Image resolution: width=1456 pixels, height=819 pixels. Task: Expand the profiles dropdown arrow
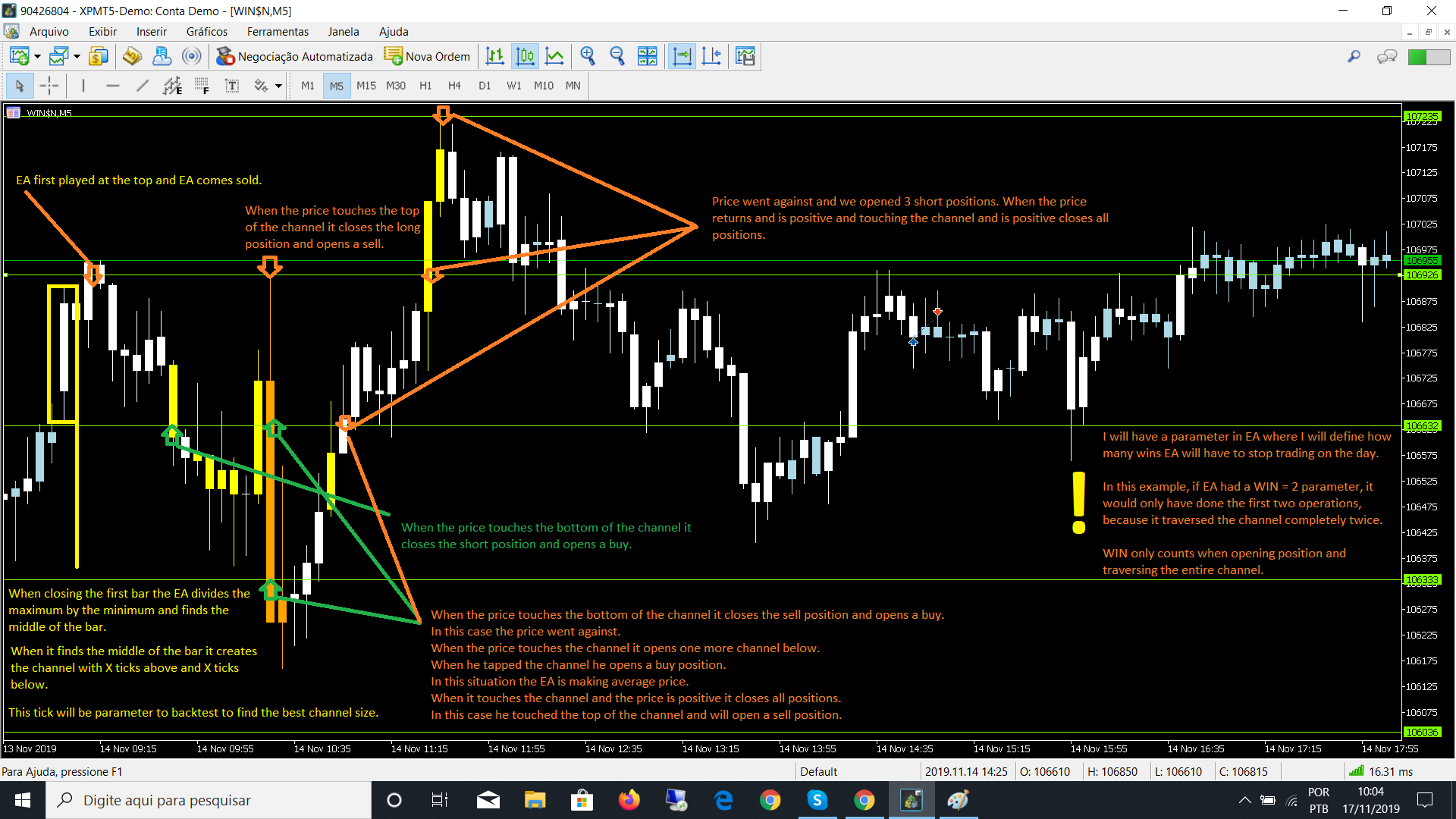click(77, 56)
